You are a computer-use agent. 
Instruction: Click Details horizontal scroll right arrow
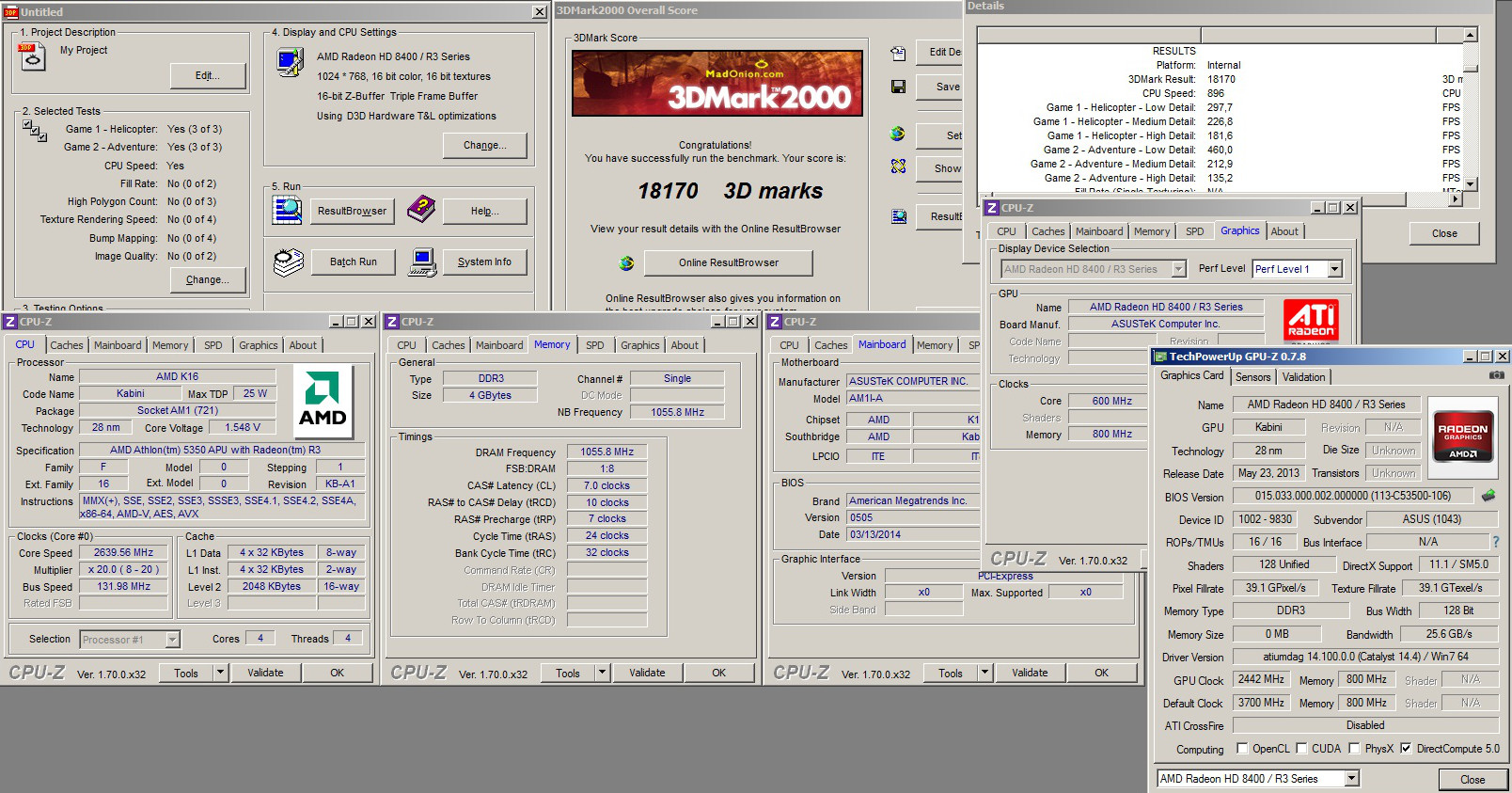[x=1456, y=198]
